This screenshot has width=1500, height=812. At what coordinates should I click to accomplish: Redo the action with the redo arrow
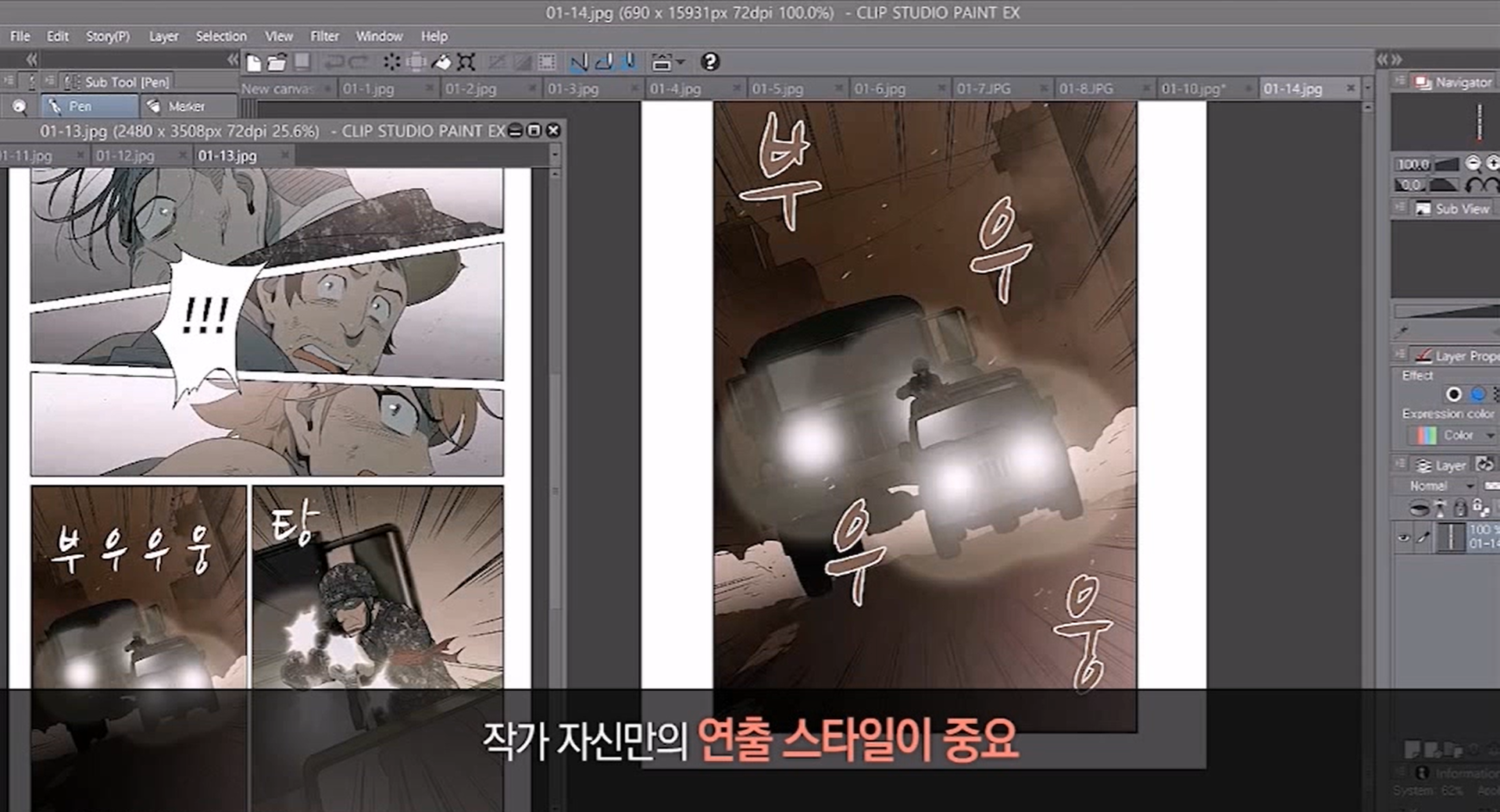click(x=359, y=62)
